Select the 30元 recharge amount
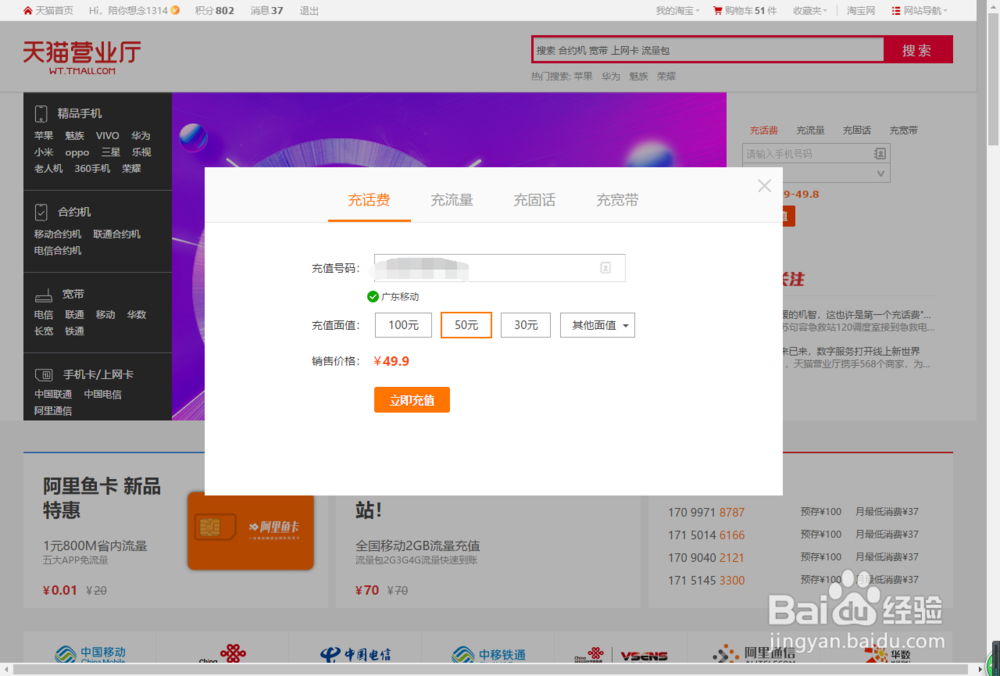Image resolution: width=1000 pixels, height=676 pixels. click(526, 325)
